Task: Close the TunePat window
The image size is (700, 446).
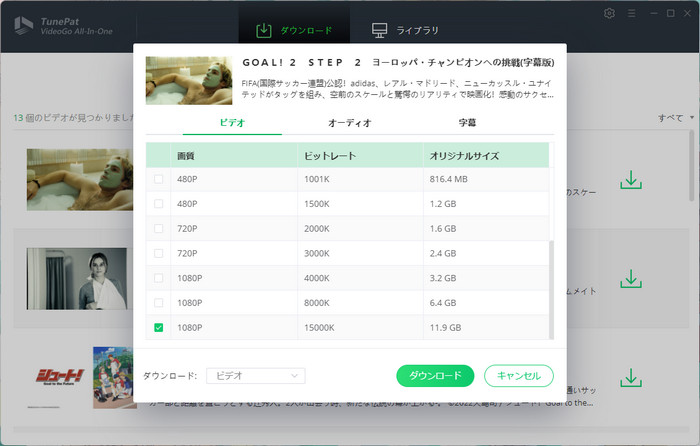Action: [688, 13]
